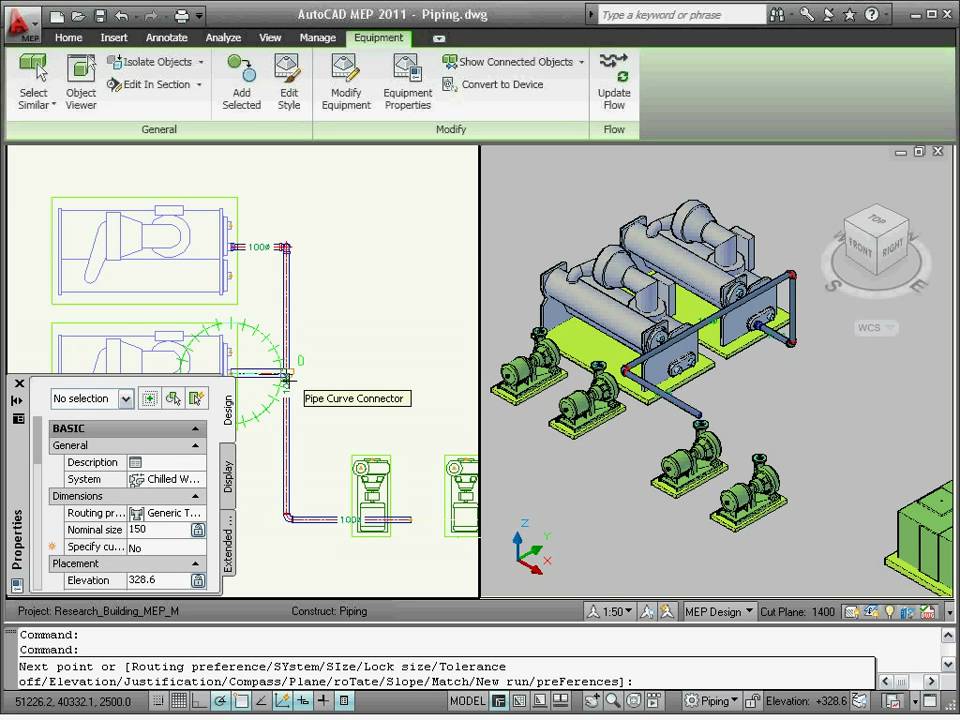Switch to the Display tab of Properties
This screenshot has width=960, height=720.
(x=228, y=477)
